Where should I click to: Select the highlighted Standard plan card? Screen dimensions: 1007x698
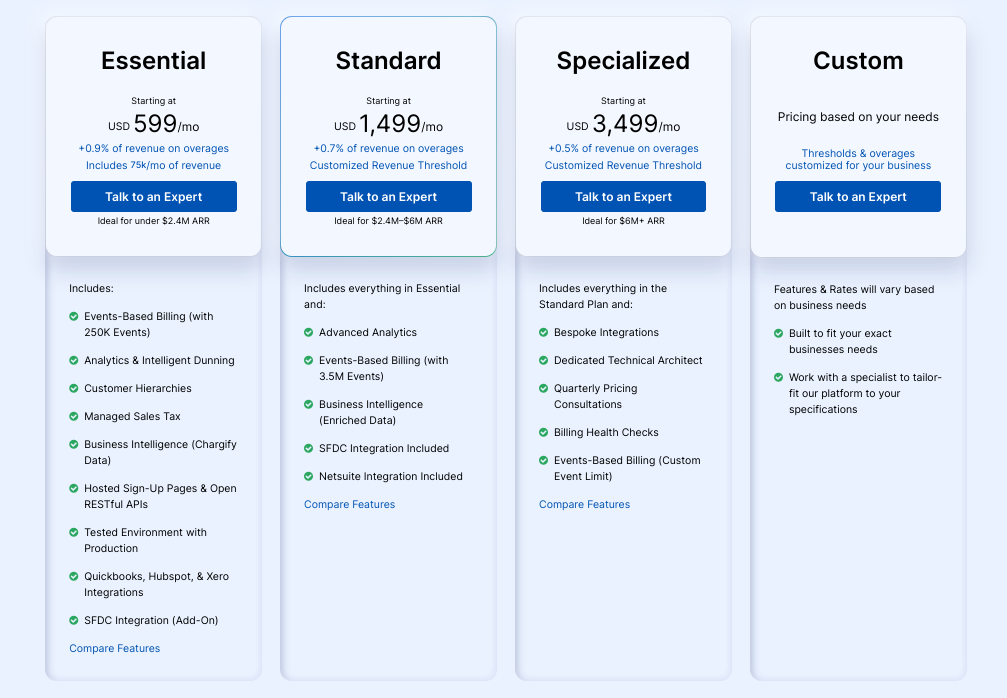click(388, 61)
